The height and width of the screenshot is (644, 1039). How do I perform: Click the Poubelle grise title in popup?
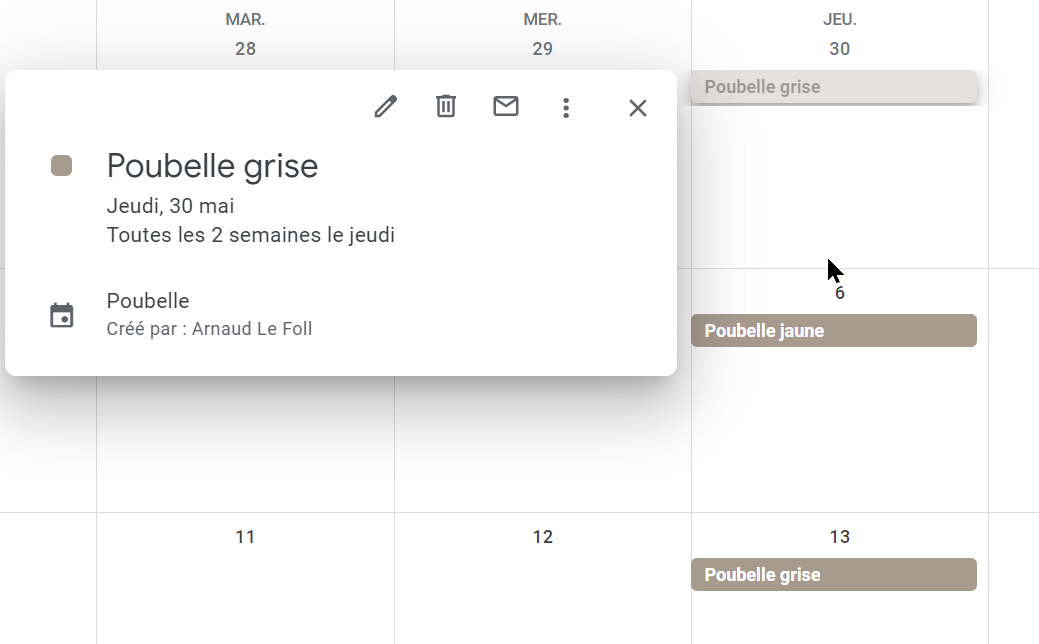pyautogui.click(x=212, y=166)
